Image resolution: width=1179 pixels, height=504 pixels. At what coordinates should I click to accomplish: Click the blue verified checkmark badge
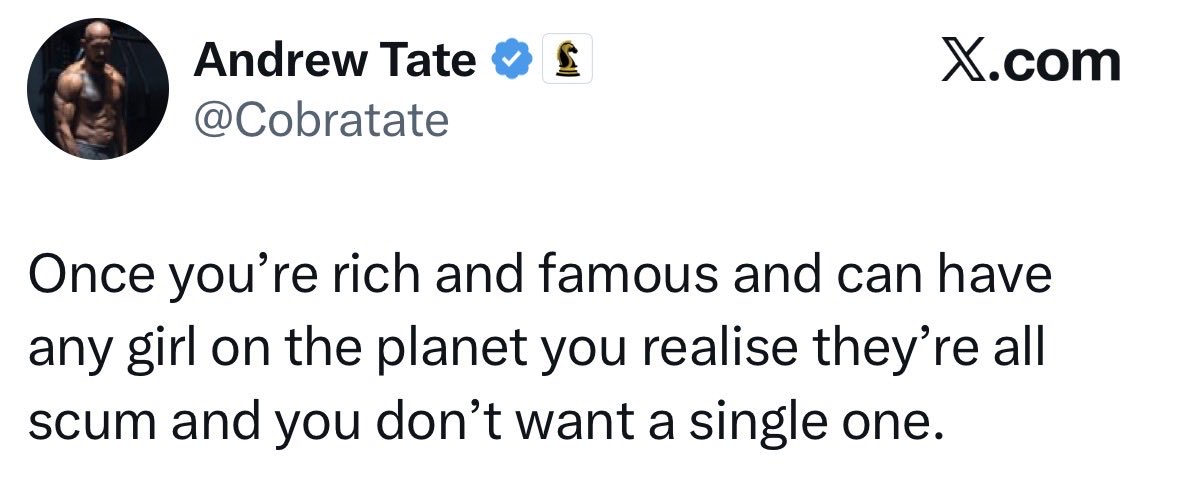click(511, 60)
